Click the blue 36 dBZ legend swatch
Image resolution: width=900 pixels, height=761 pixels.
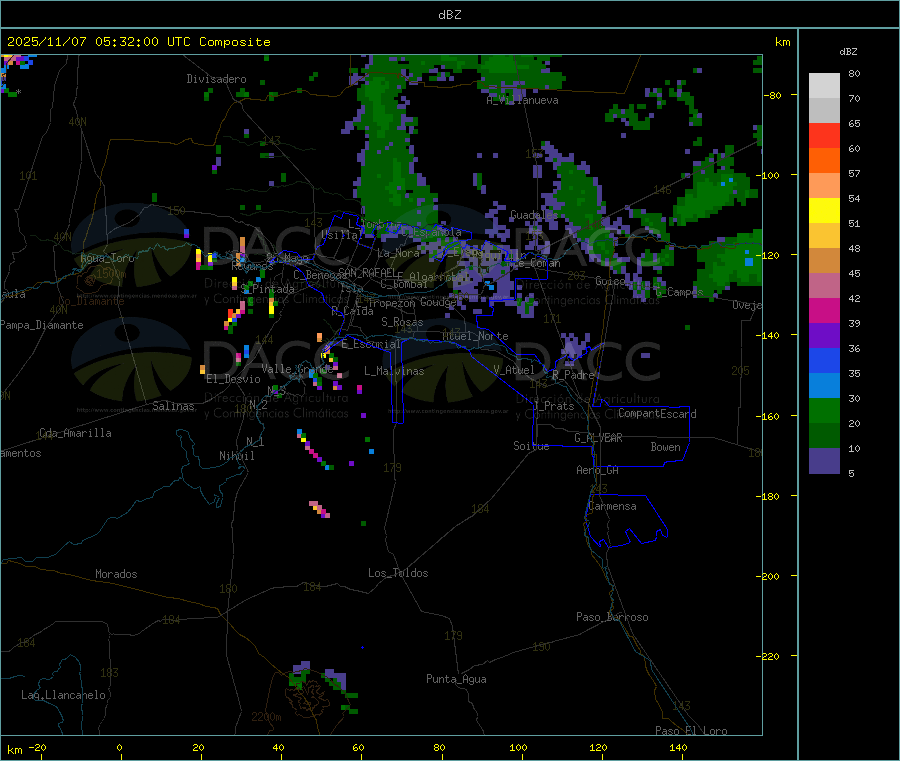click(x=824, y=360)
